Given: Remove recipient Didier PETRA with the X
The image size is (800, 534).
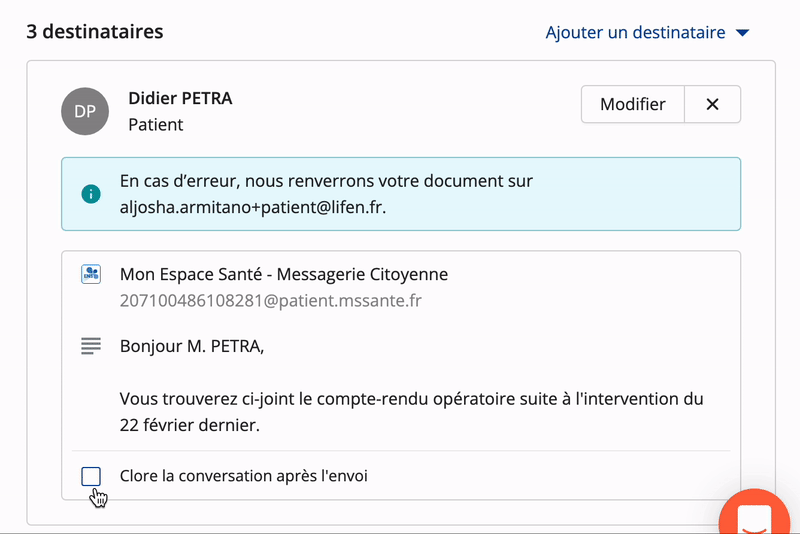Looking at the screenshot, I should 712,104.
